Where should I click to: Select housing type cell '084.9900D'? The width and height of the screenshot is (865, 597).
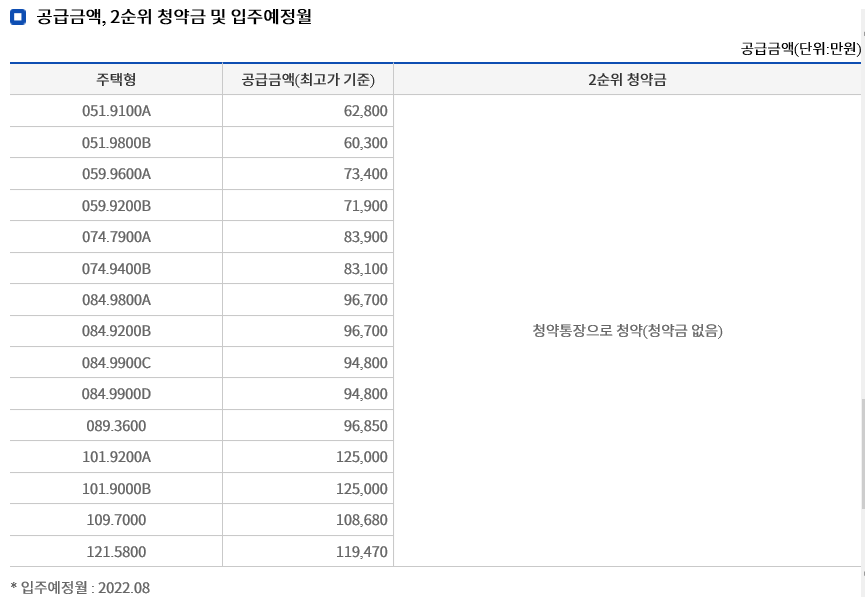click(x=116, y=394)
